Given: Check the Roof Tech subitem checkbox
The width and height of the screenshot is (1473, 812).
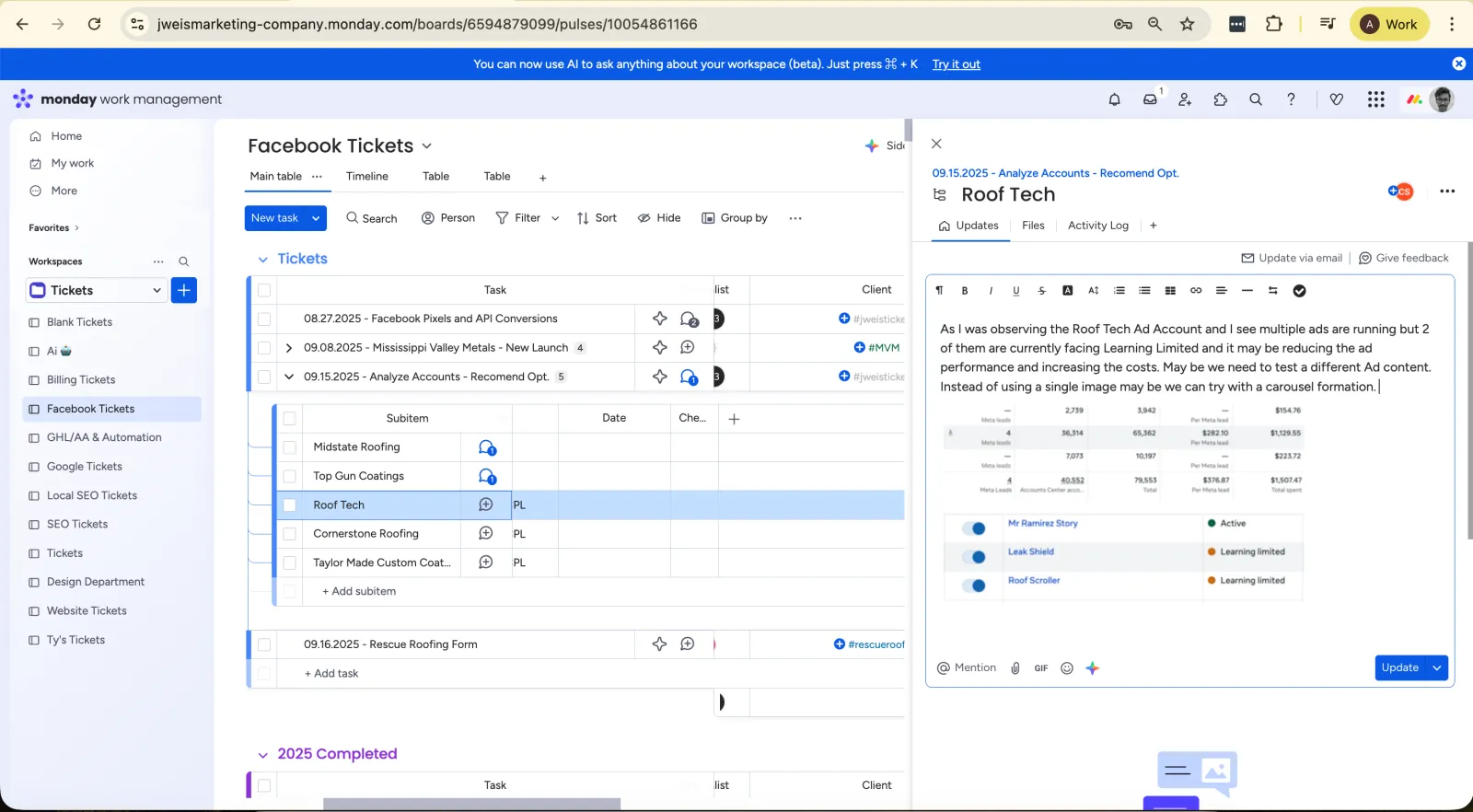Looking at the screenshot, I should (x=289, y=505).
